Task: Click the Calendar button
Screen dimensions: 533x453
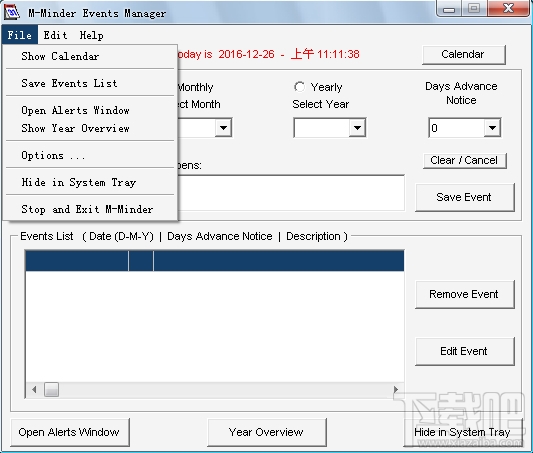Action: [464, 54]
